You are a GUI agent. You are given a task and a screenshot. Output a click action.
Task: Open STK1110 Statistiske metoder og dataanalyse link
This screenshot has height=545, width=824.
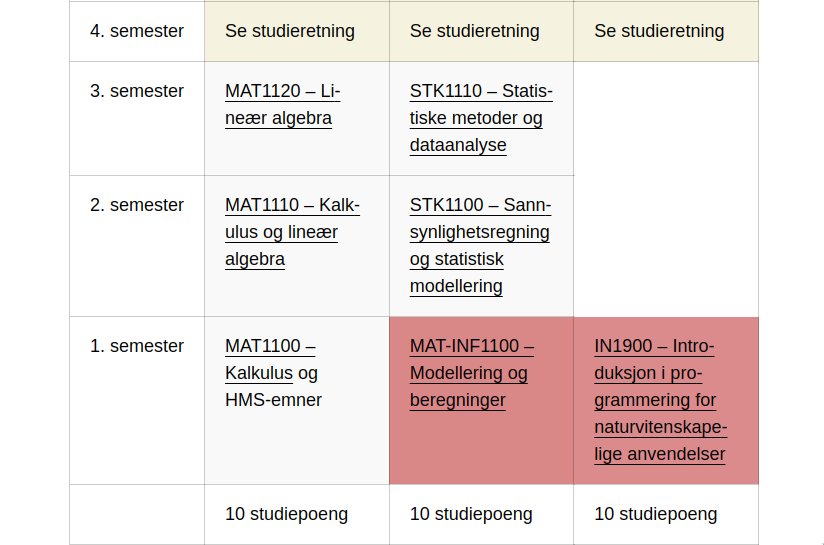click(481, 118)
